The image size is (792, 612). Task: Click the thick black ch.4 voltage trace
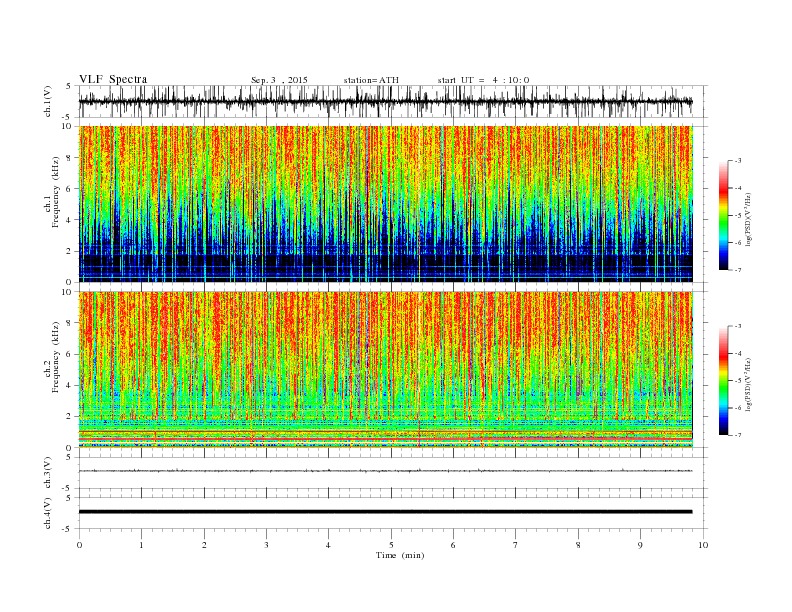[385, 512]
